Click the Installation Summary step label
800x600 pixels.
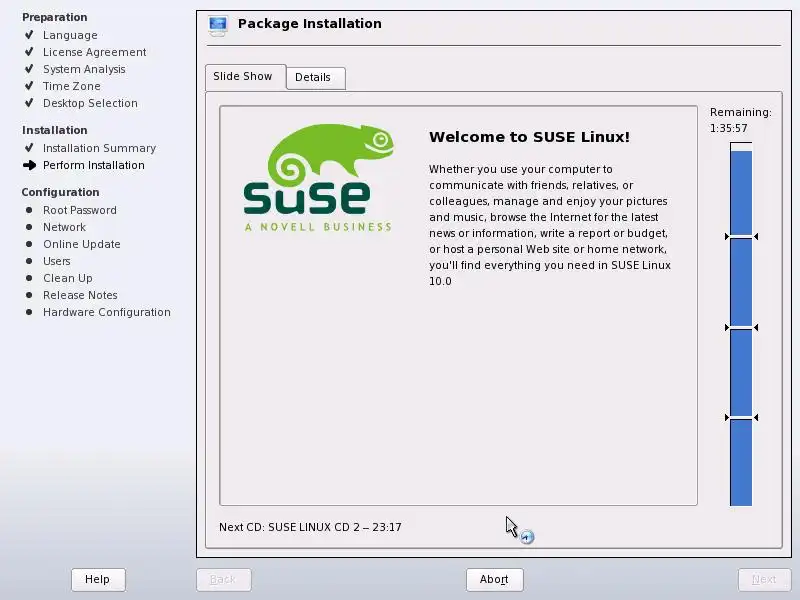(99, 148)
